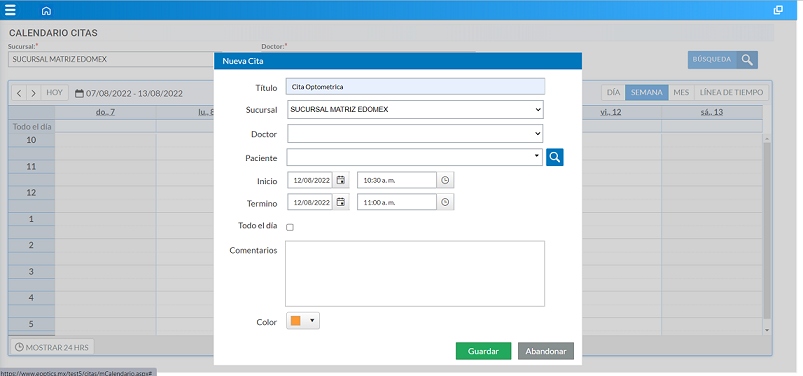Open Inicio time clock picker
This screenshot has width=803, height=376.
[x=445, y=180]
